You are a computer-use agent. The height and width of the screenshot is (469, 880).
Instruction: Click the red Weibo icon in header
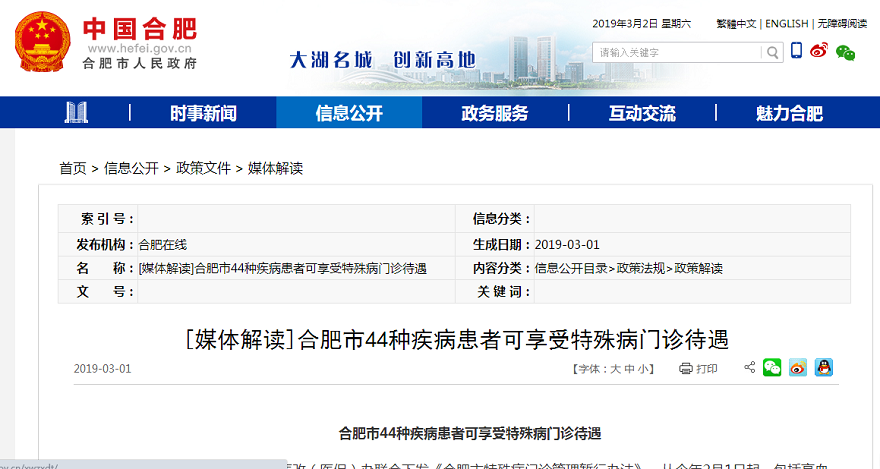click(820, 51)
